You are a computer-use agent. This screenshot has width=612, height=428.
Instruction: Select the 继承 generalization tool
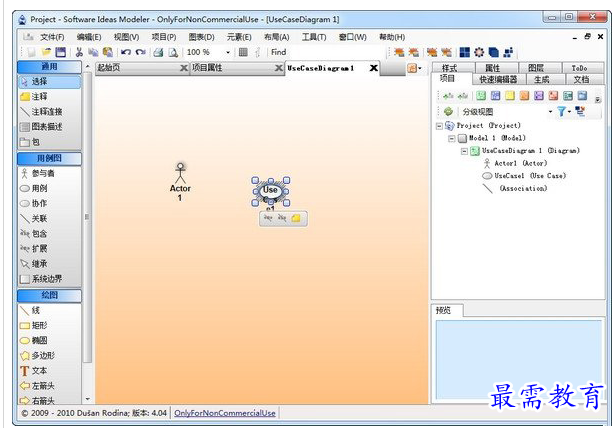click(50, 264)
